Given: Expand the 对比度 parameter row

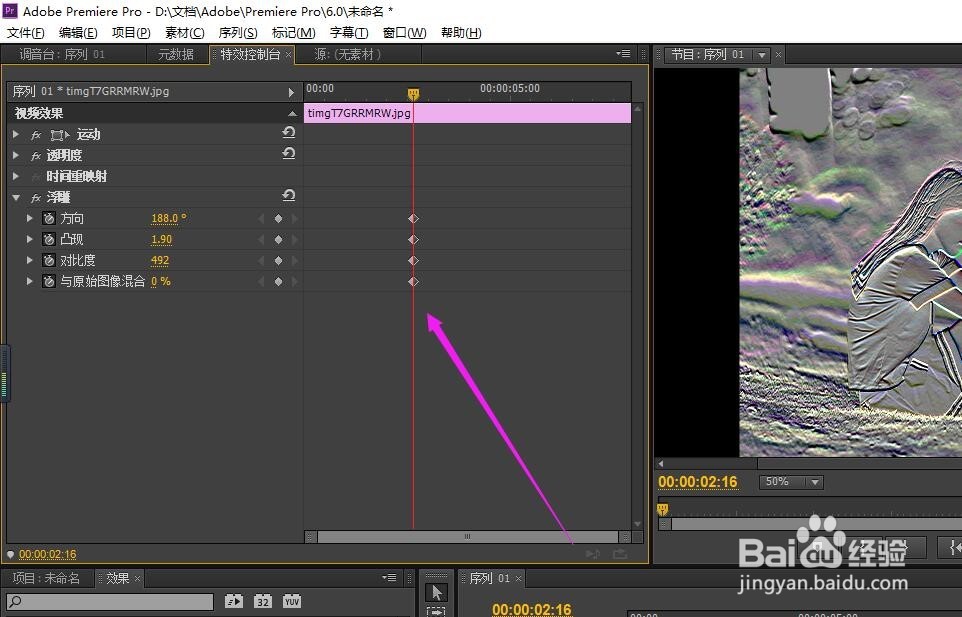Looking at the screenshot, I should tap(29, 259).
